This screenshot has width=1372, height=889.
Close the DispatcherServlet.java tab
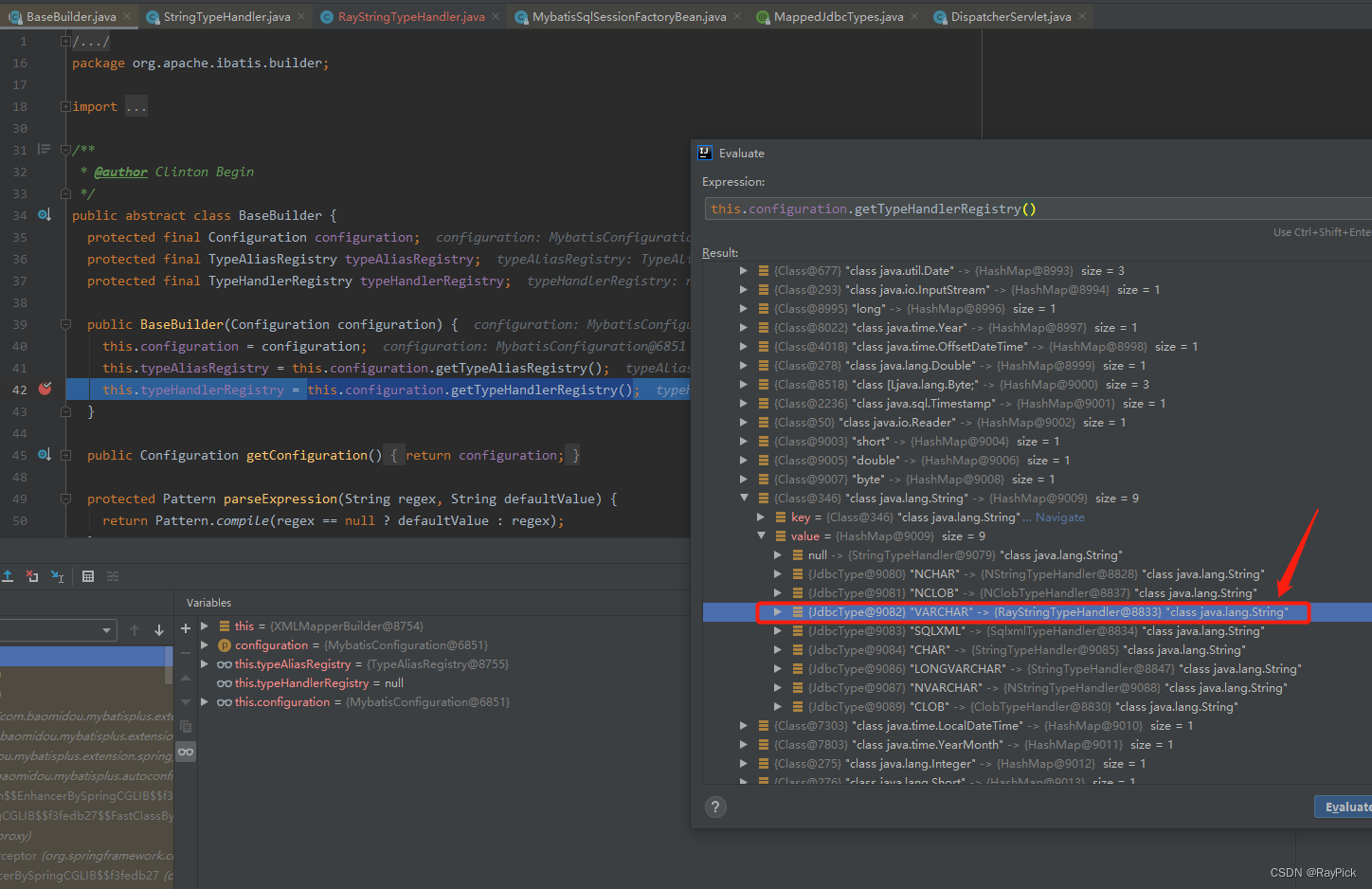1082,16
